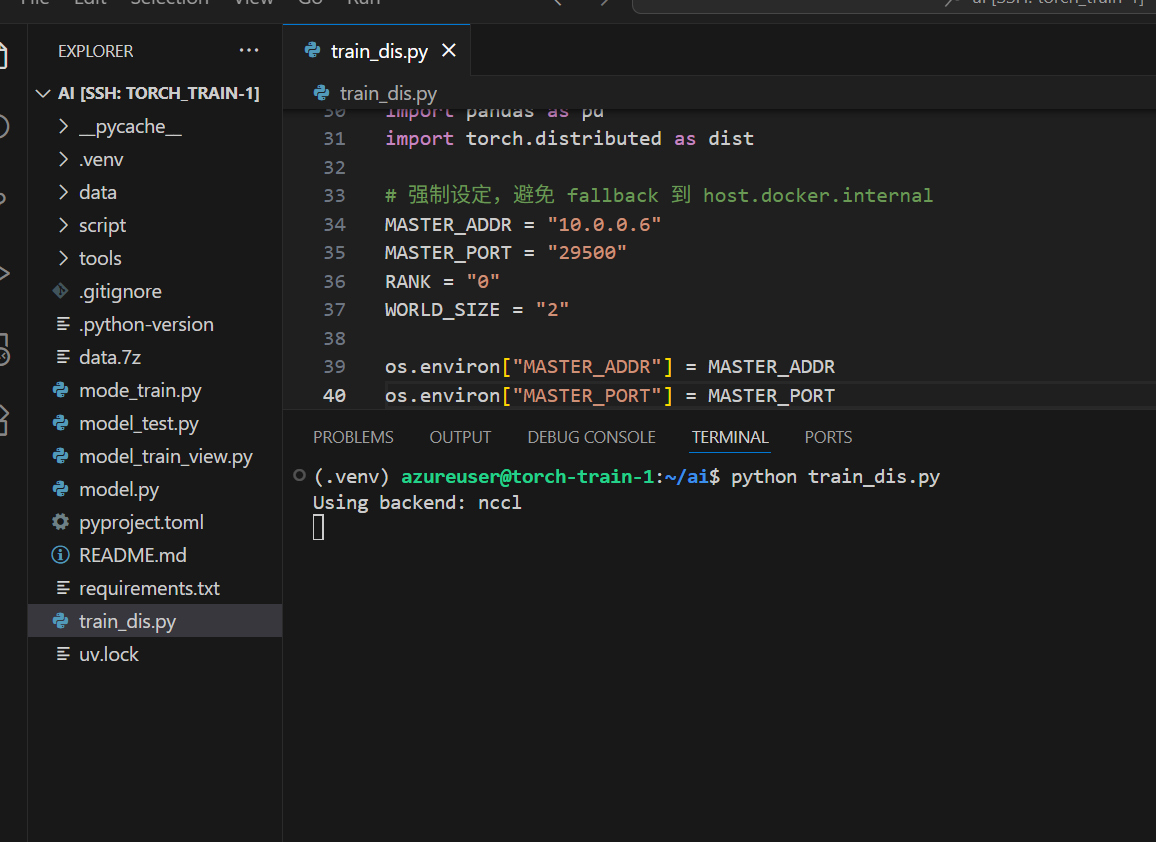Click the Python icon of mode_train.py
1156x842 pixels.
61,391
